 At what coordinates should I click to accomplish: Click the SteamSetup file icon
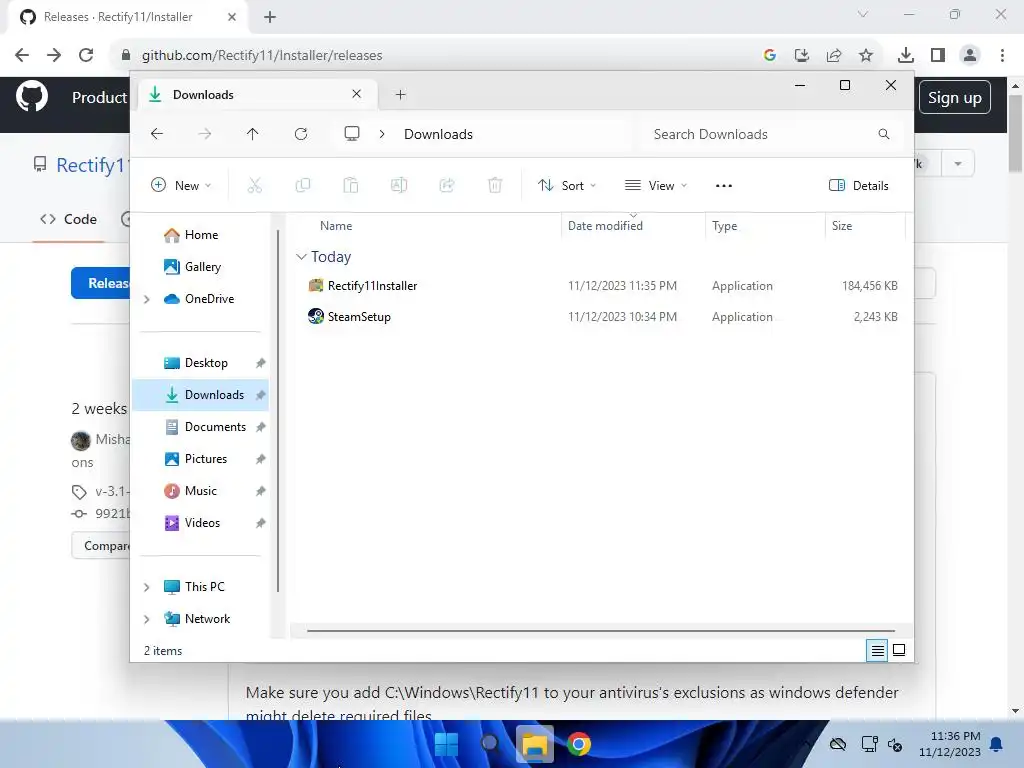point(316,317)
